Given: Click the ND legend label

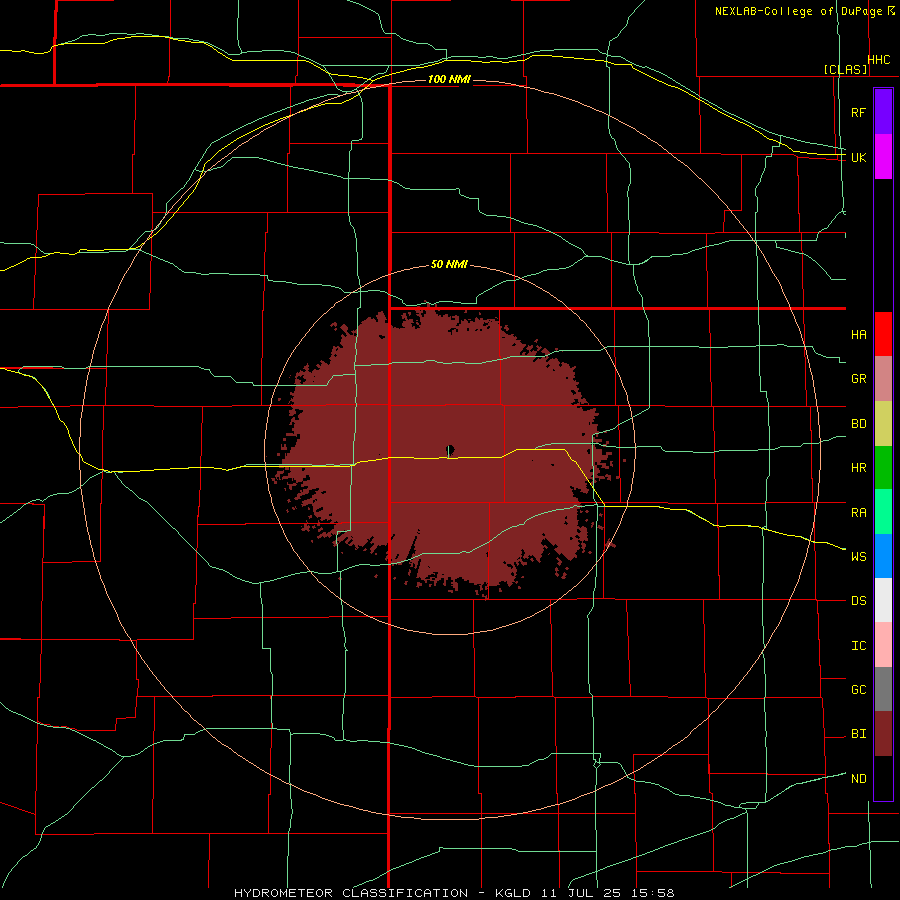Looking at the screenshot, I should click(x=858, y=779).
